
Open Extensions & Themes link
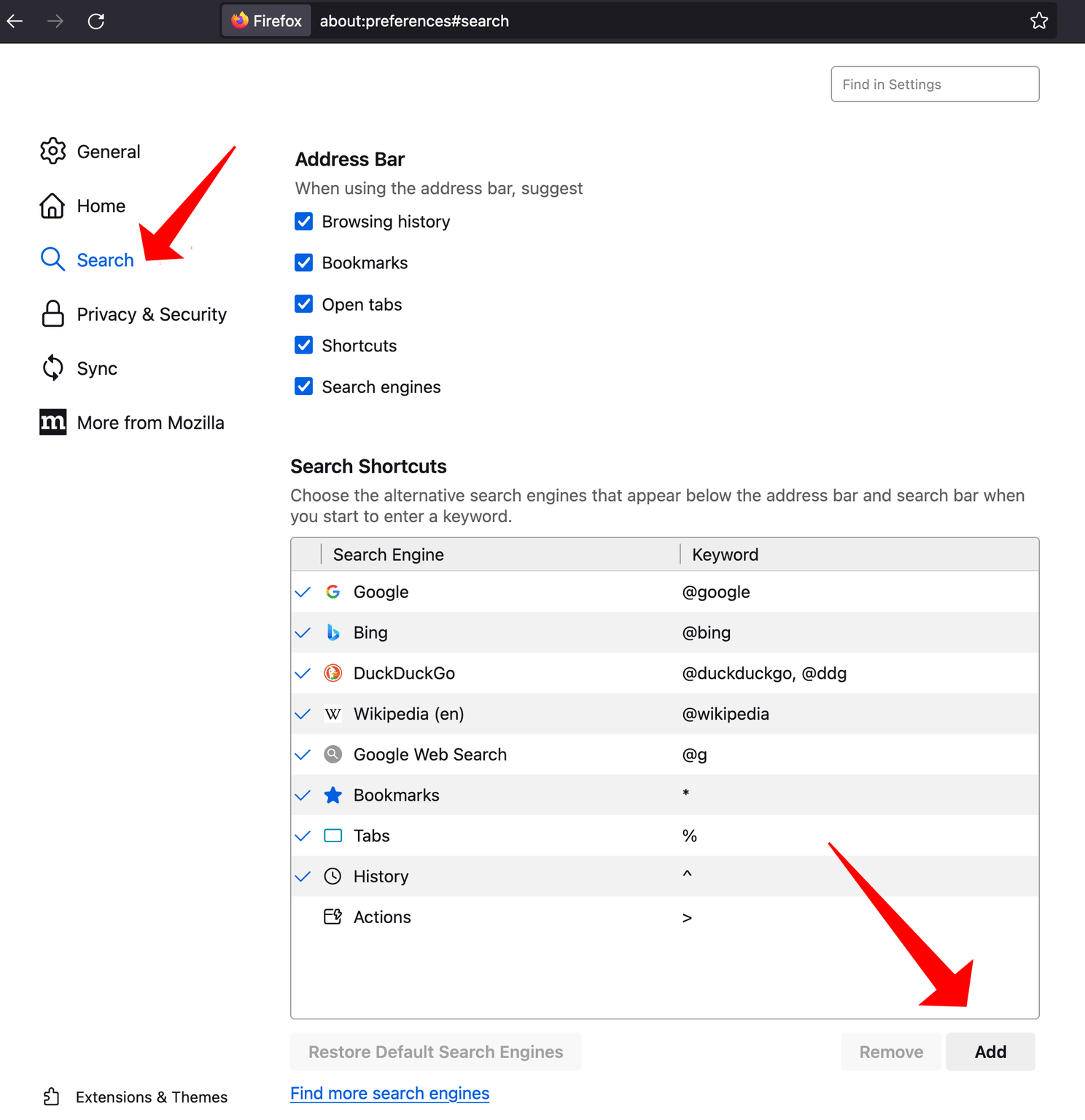(x=152, y=1097)
